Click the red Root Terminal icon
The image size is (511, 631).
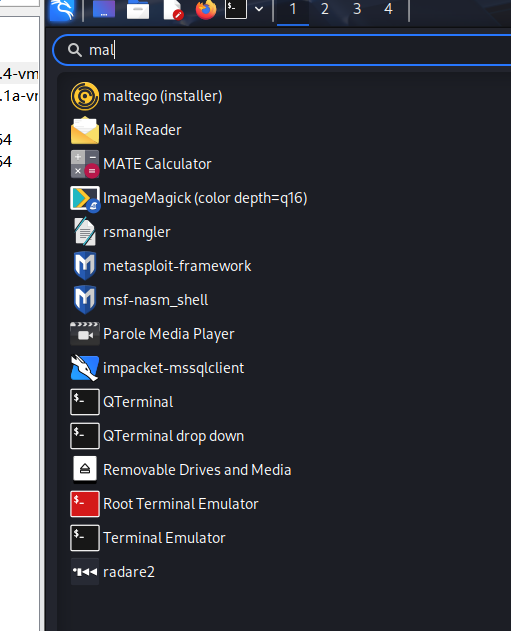[x=85, y=504]
